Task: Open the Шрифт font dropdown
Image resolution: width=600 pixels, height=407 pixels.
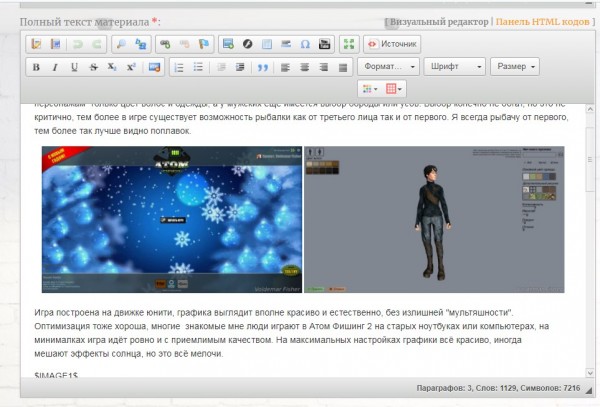Action: (x=455, y=67)
